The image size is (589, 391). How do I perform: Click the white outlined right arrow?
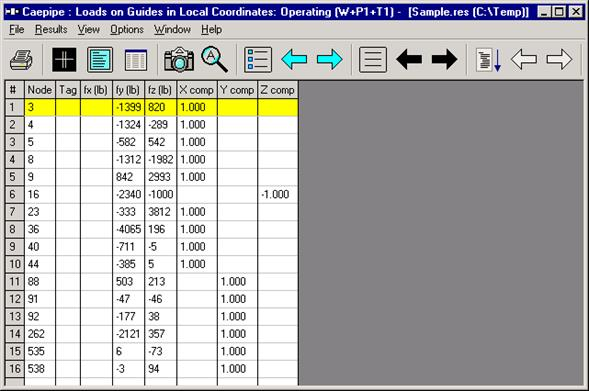pos(559,59)
